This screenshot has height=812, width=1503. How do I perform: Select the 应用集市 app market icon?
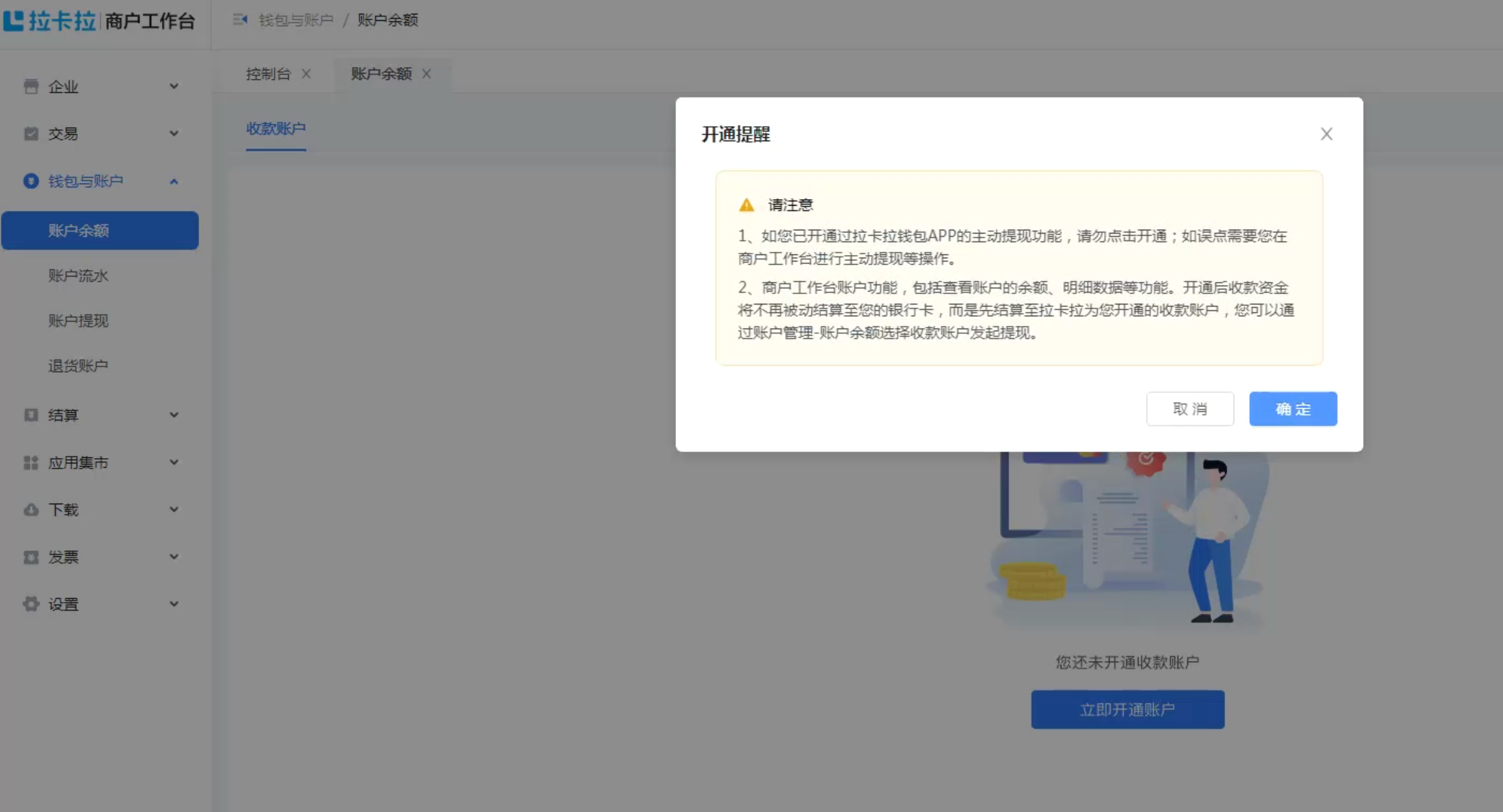coord(31,463)
